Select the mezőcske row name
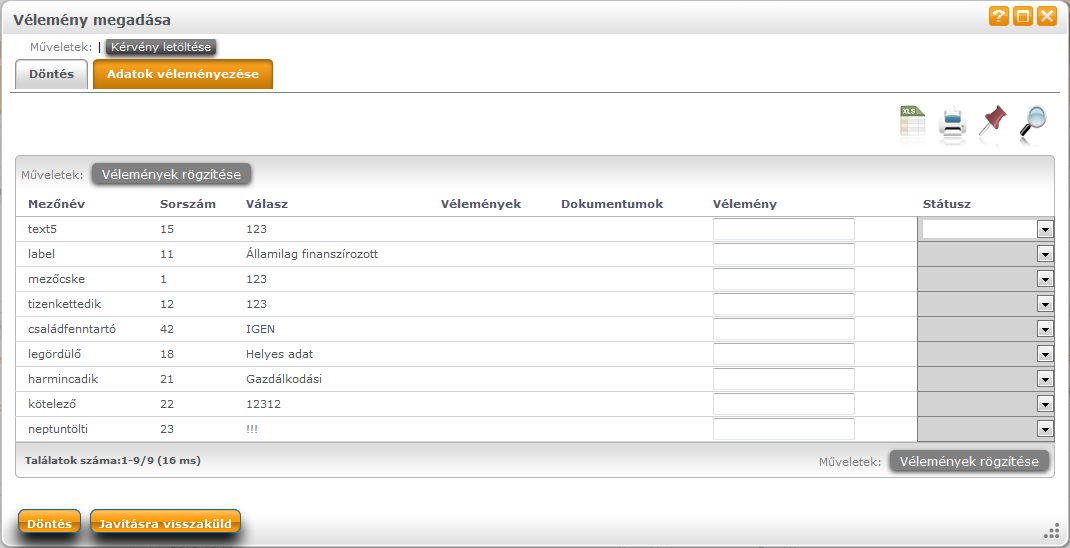This screenshot has width=1070, height=548. (56, 279)
